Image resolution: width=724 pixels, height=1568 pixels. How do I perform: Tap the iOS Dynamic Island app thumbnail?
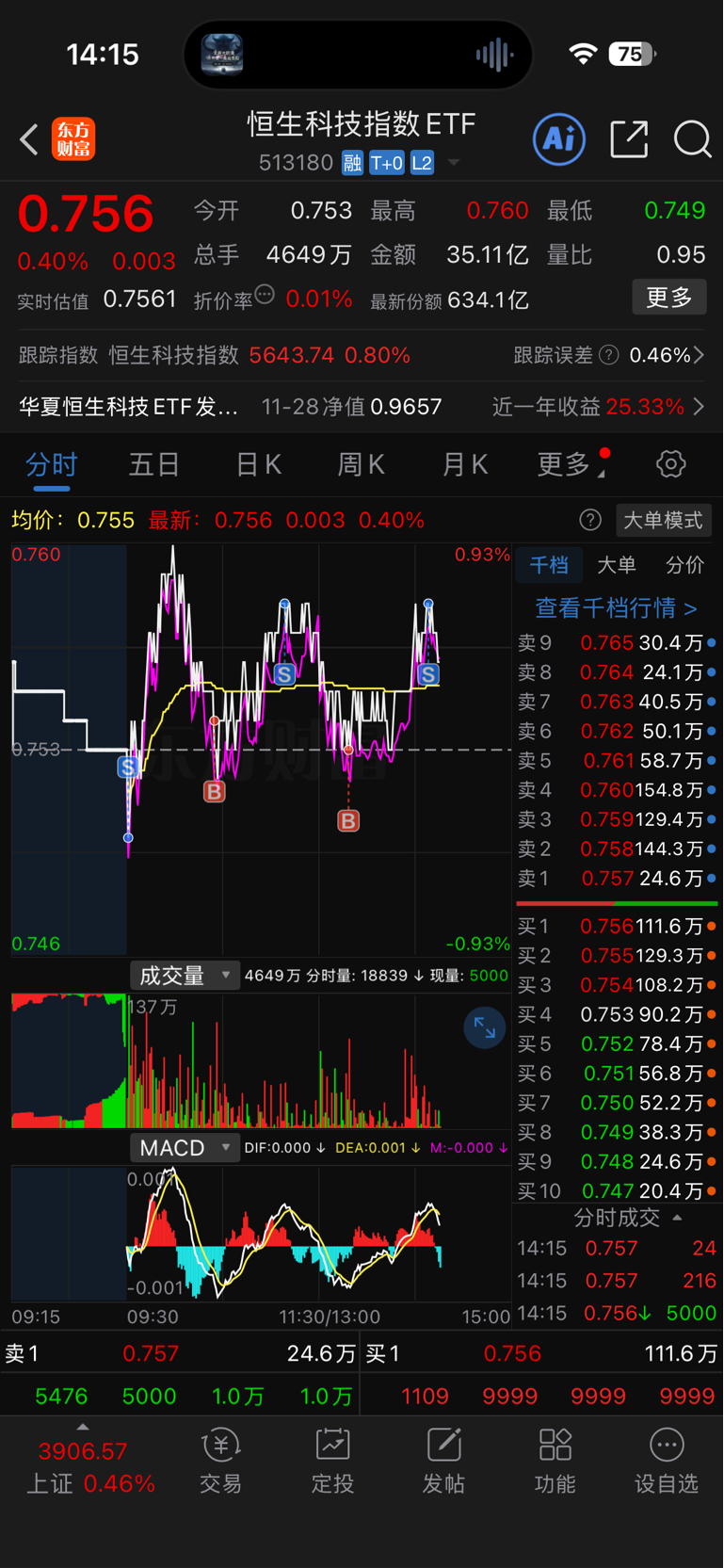(x=222, y=55)
